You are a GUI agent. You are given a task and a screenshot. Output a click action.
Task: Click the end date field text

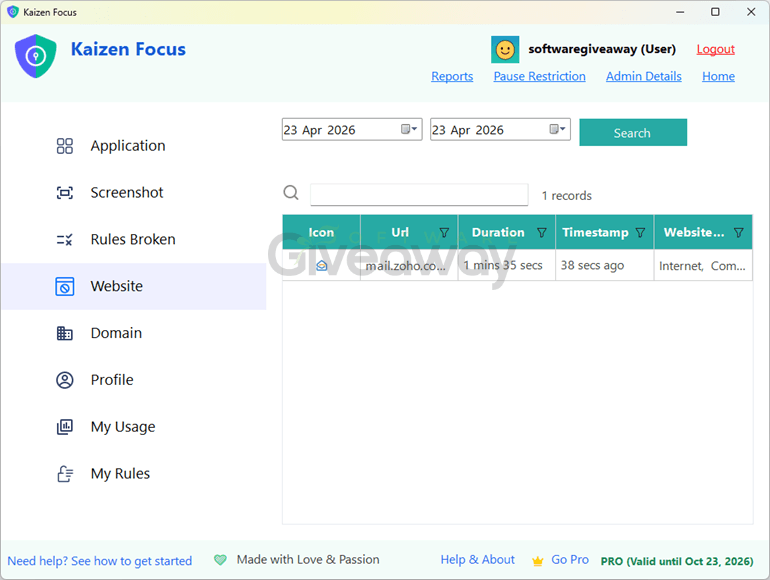pyautogui.click(x=468, y=130)
